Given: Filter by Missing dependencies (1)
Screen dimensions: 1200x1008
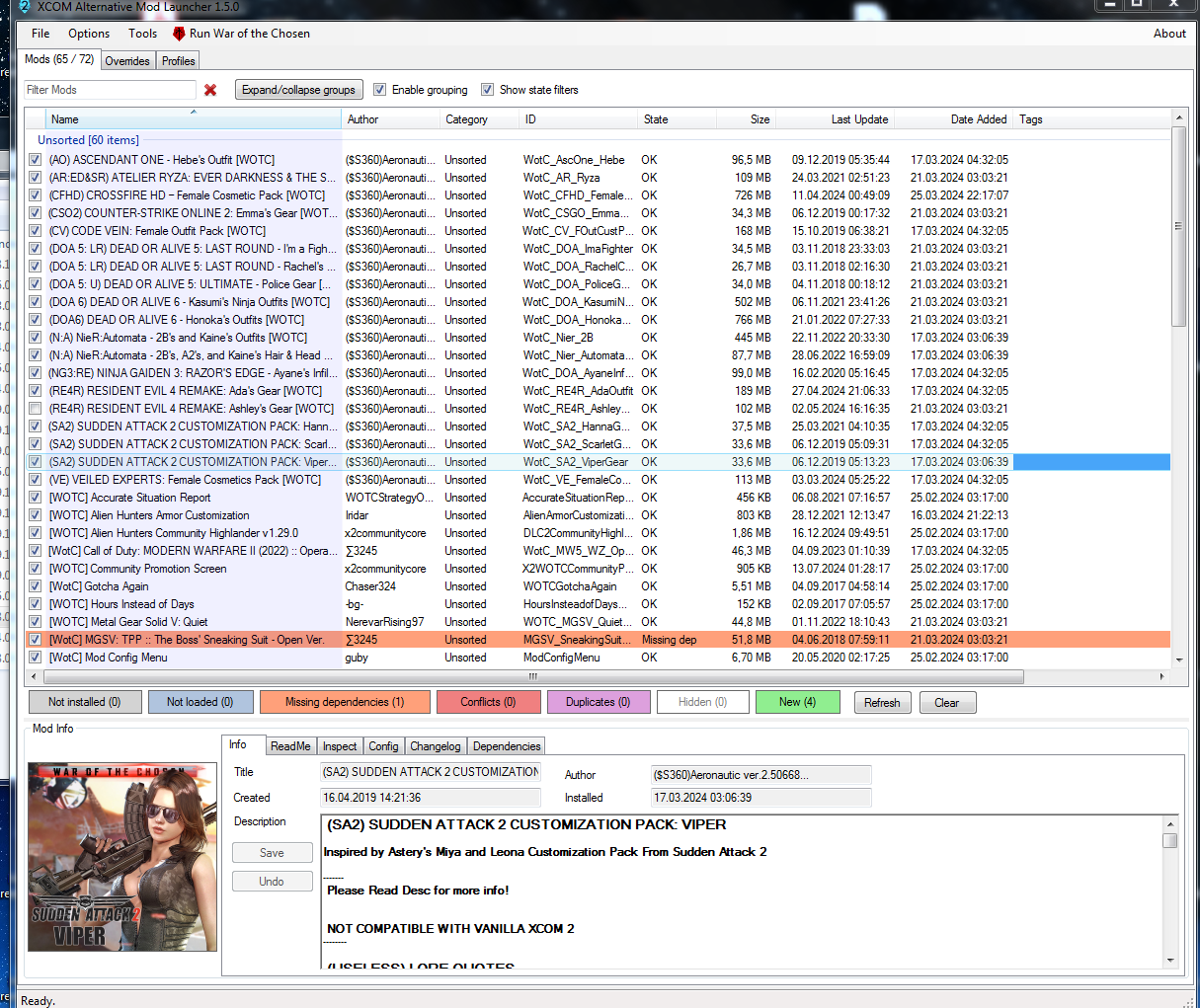Looking at the screenshot, I should click(x=345, y=702).
